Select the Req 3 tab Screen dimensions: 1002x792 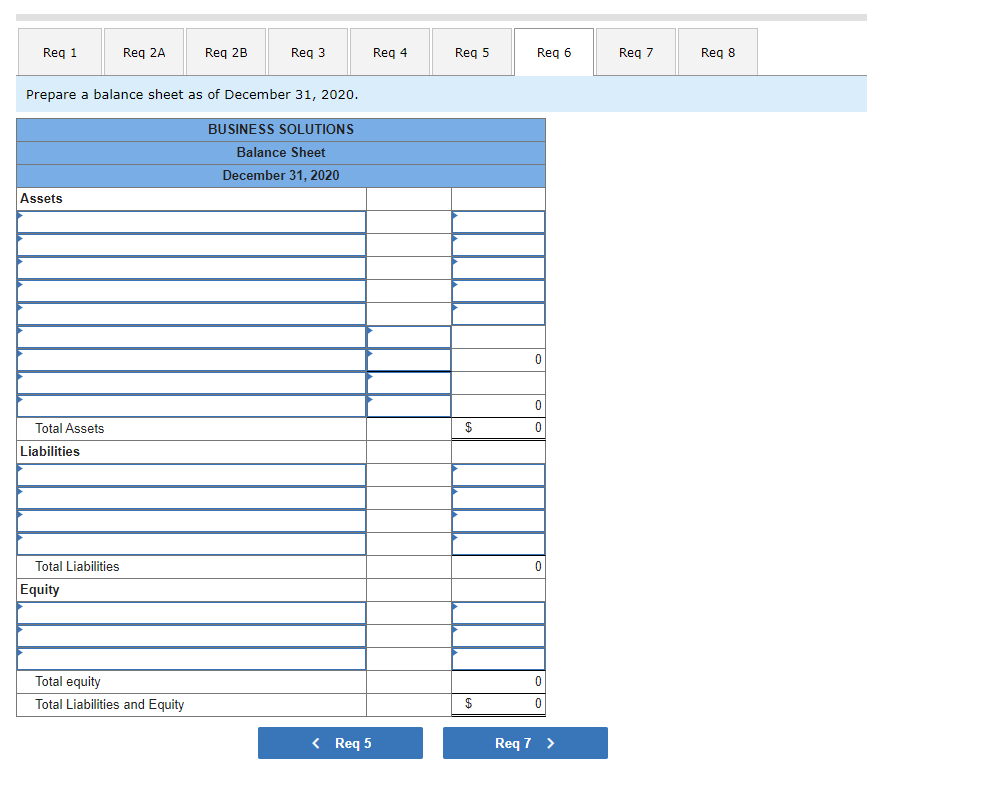click(307, 51)
